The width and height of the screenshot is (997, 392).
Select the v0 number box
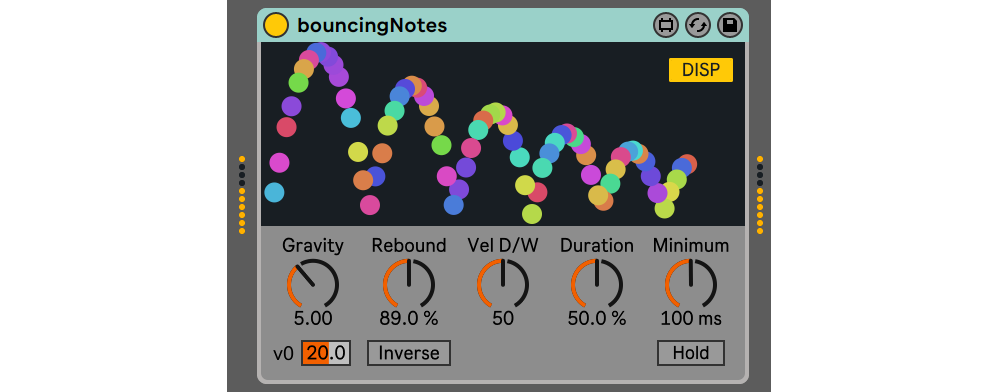tap(326, 353)
